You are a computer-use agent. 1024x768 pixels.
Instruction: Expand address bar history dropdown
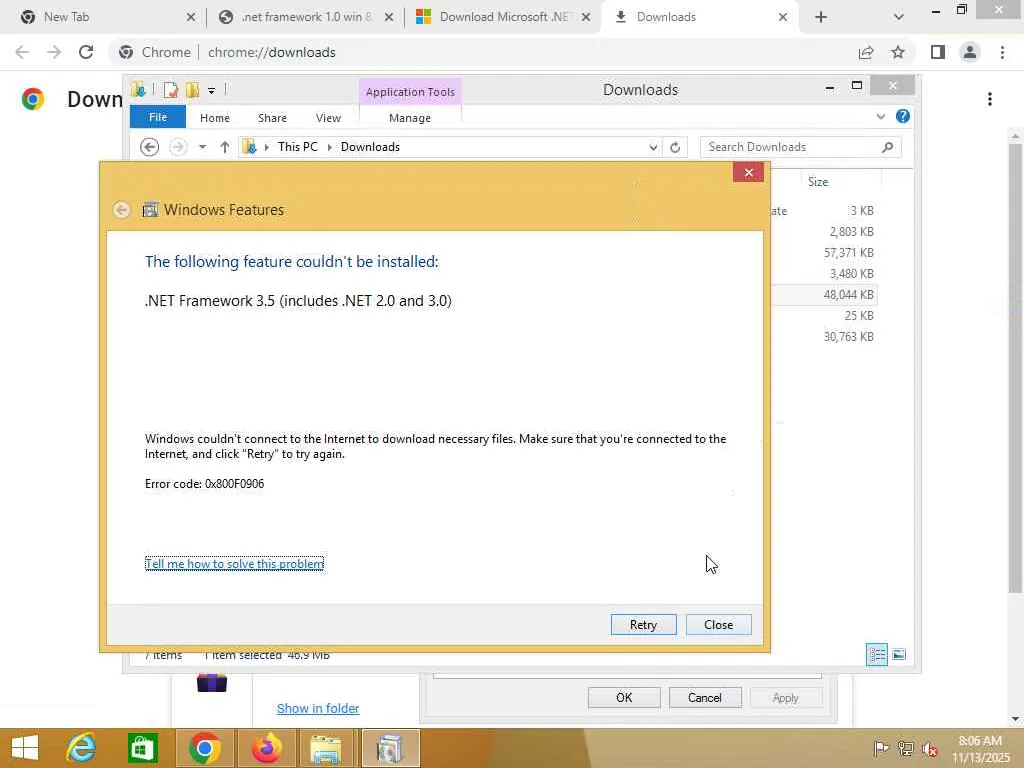tap(653, 147)
